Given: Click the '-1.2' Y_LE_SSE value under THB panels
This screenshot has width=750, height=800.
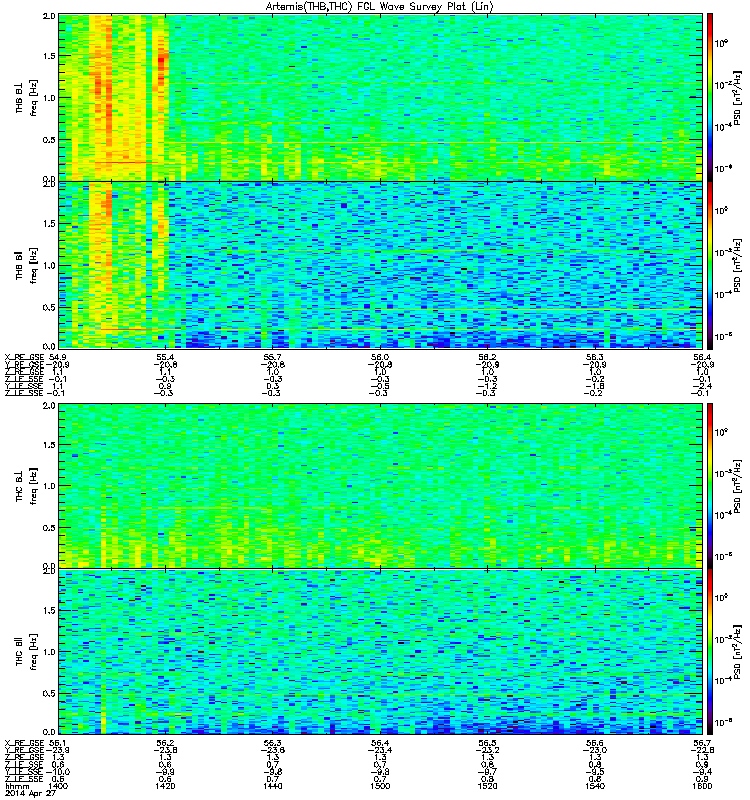Looking at the screenshot, I should pyautogui.click(x=488, y=386).
